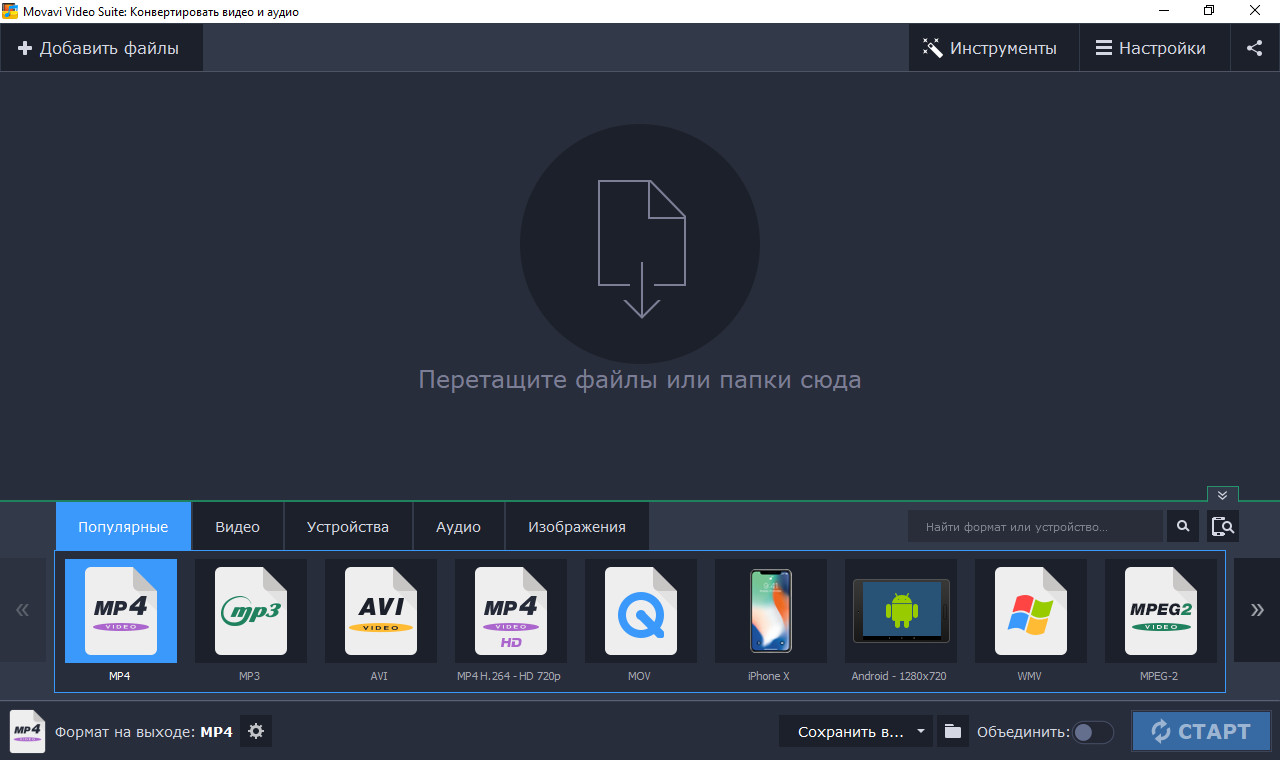Viewport: 1280px width, 760px height.
Task: Switch to the Аудио tab
Action: point(458,527)
